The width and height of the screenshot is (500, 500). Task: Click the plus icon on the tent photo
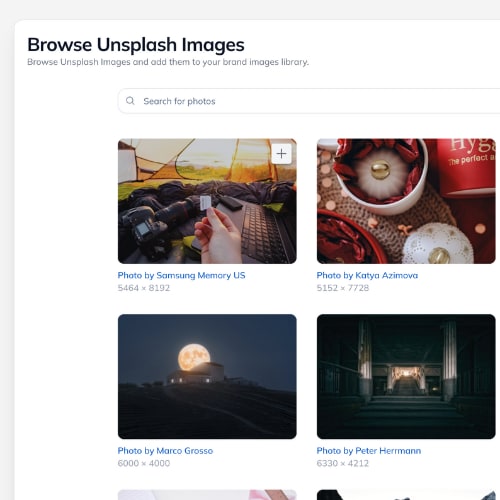pyautogui.click(x=282, y=154)
